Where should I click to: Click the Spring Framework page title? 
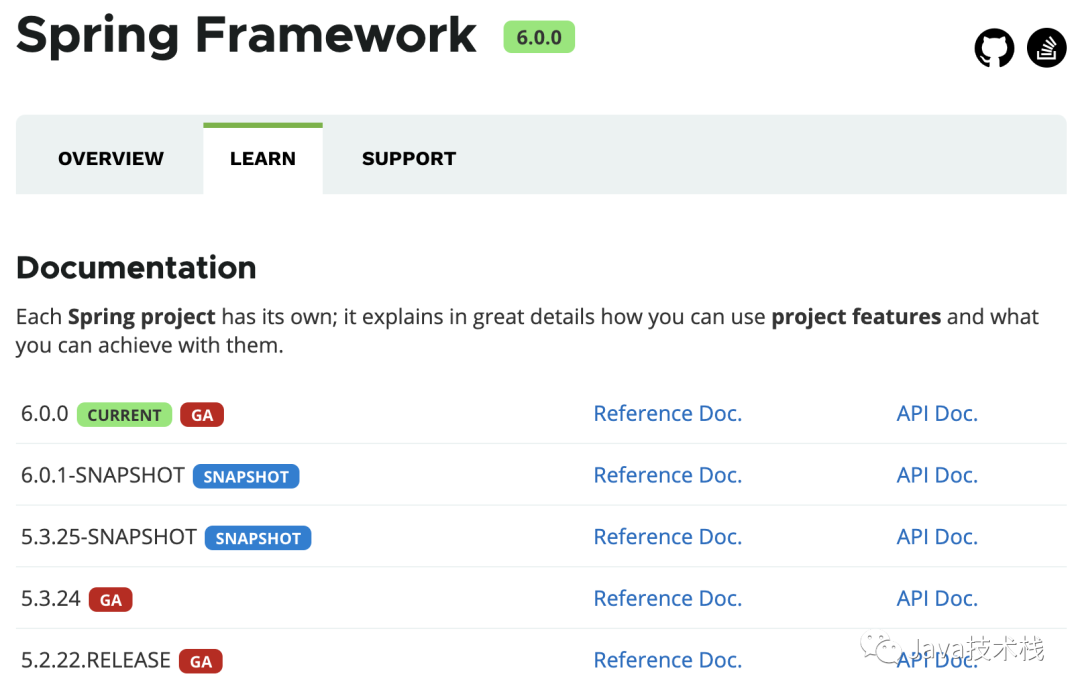click(x=246, y=36)
